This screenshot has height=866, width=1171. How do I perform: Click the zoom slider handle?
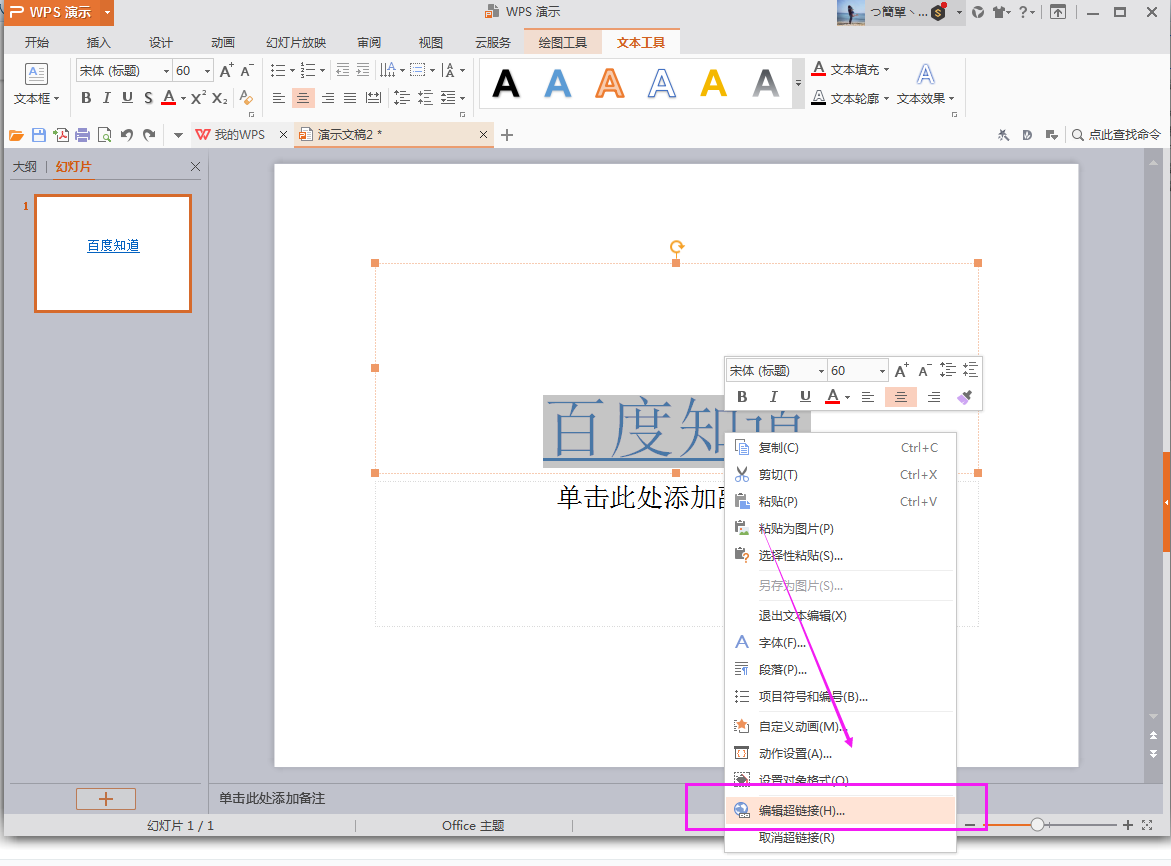click(x=1037, y=825)
